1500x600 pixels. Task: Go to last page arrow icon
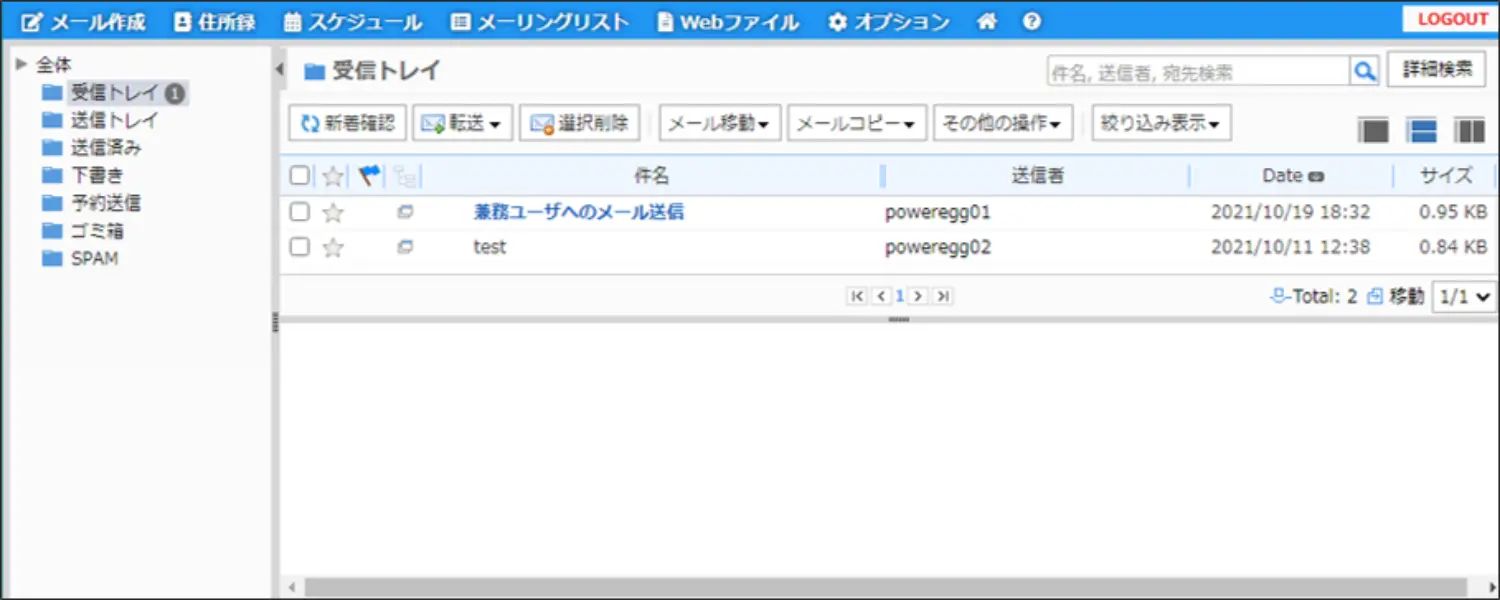coord(942,296)
